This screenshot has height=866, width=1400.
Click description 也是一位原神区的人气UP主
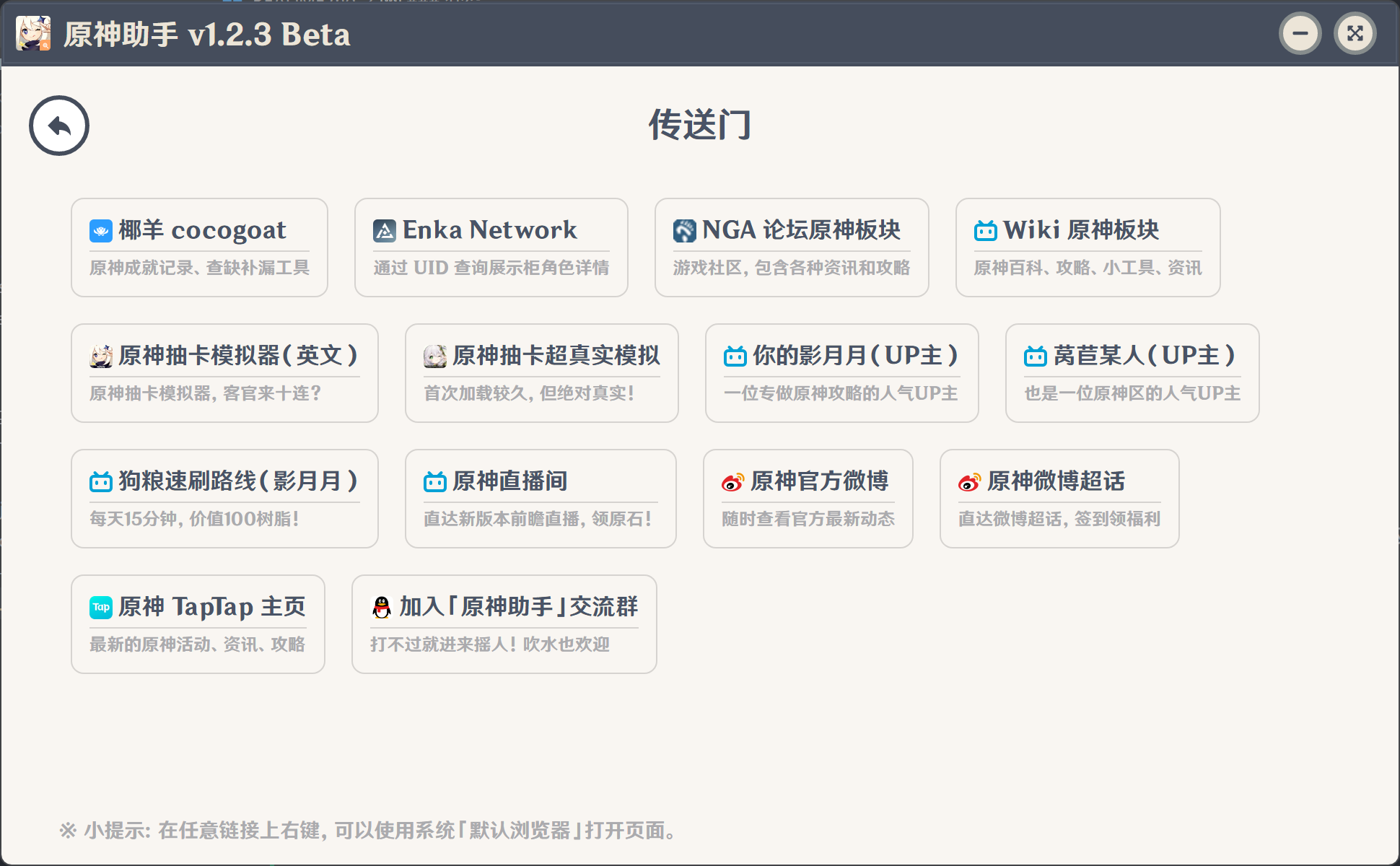tap(1132, 393)
